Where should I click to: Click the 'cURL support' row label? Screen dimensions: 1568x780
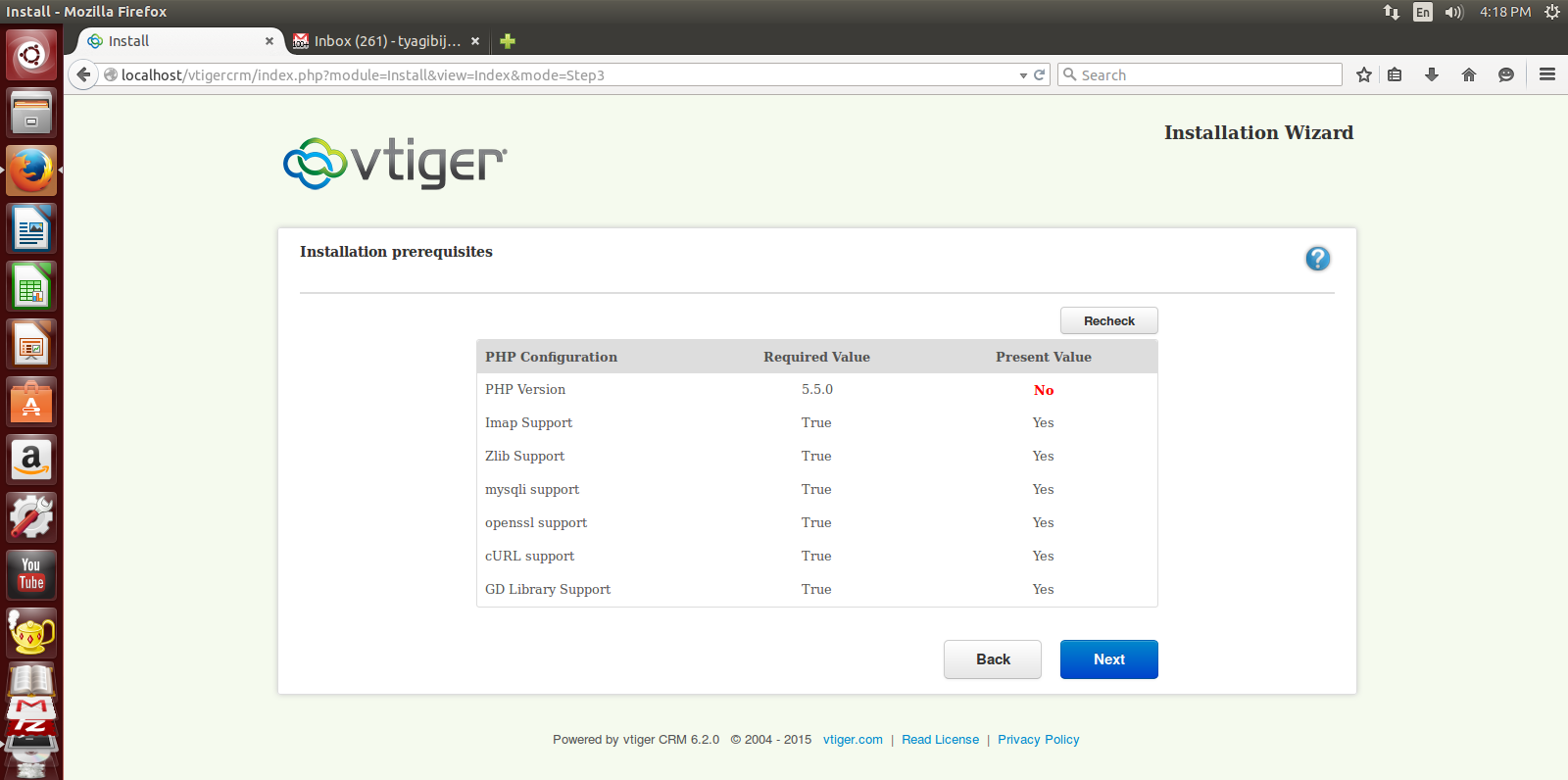point(529,556)
